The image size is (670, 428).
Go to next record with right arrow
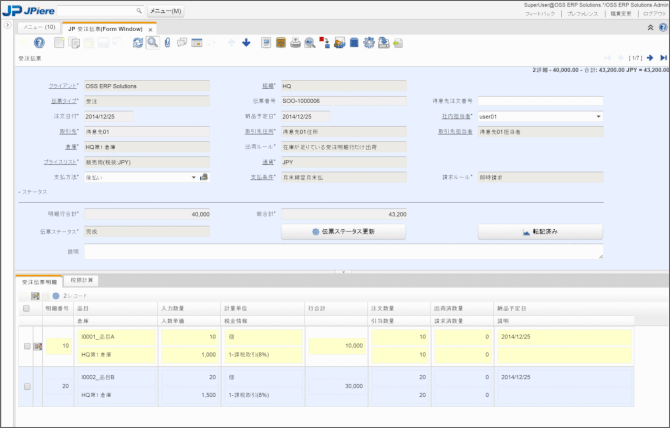tap(650, 58)
